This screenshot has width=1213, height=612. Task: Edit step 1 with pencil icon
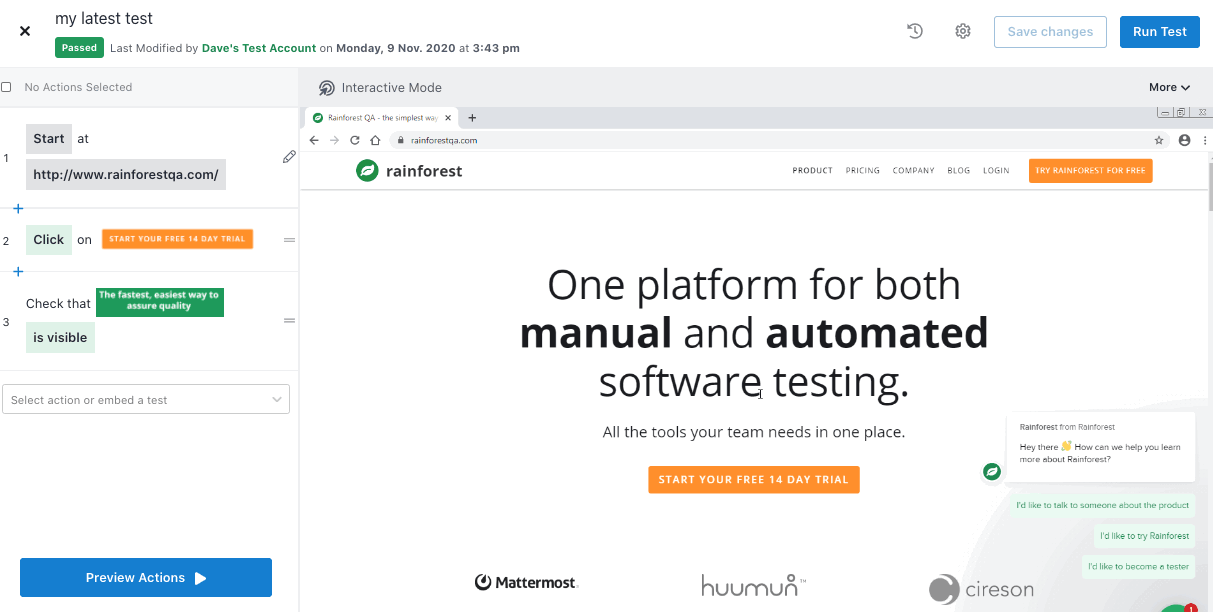tap(289, 157)
